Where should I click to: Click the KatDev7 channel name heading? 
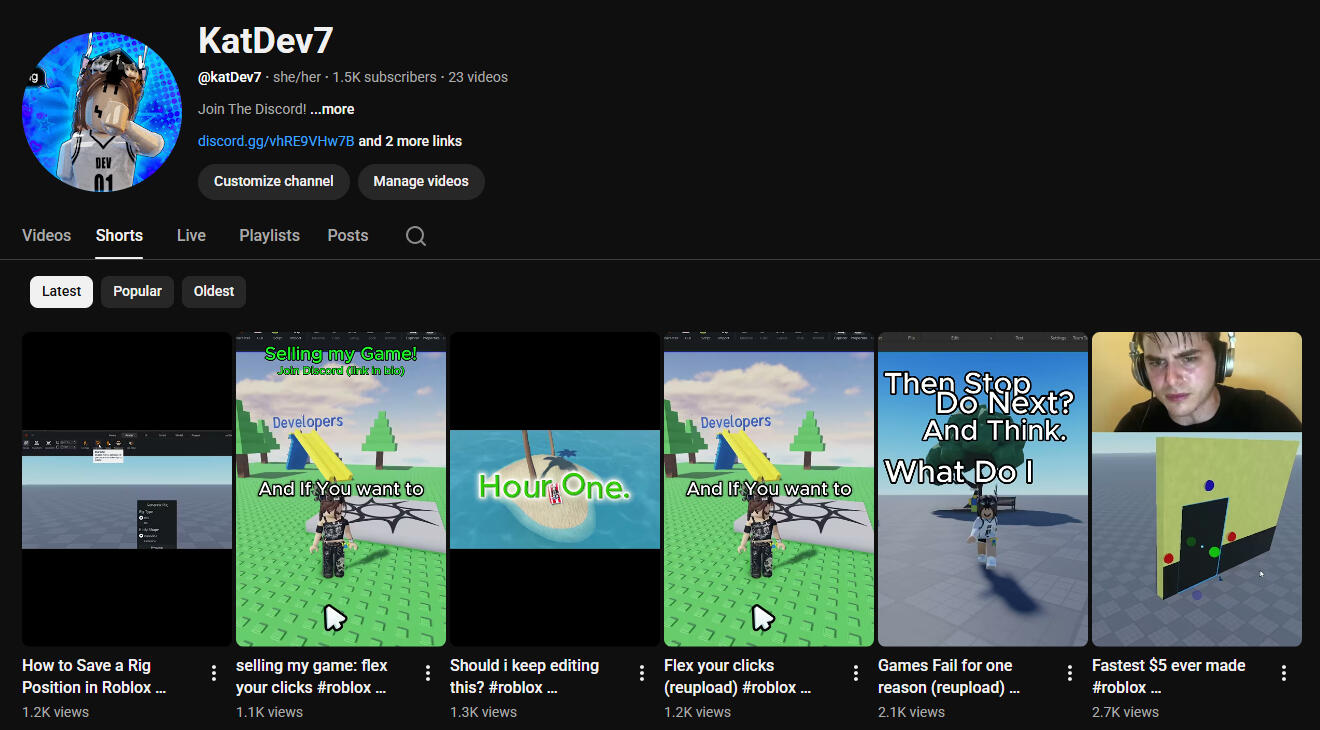coord(265,41)
